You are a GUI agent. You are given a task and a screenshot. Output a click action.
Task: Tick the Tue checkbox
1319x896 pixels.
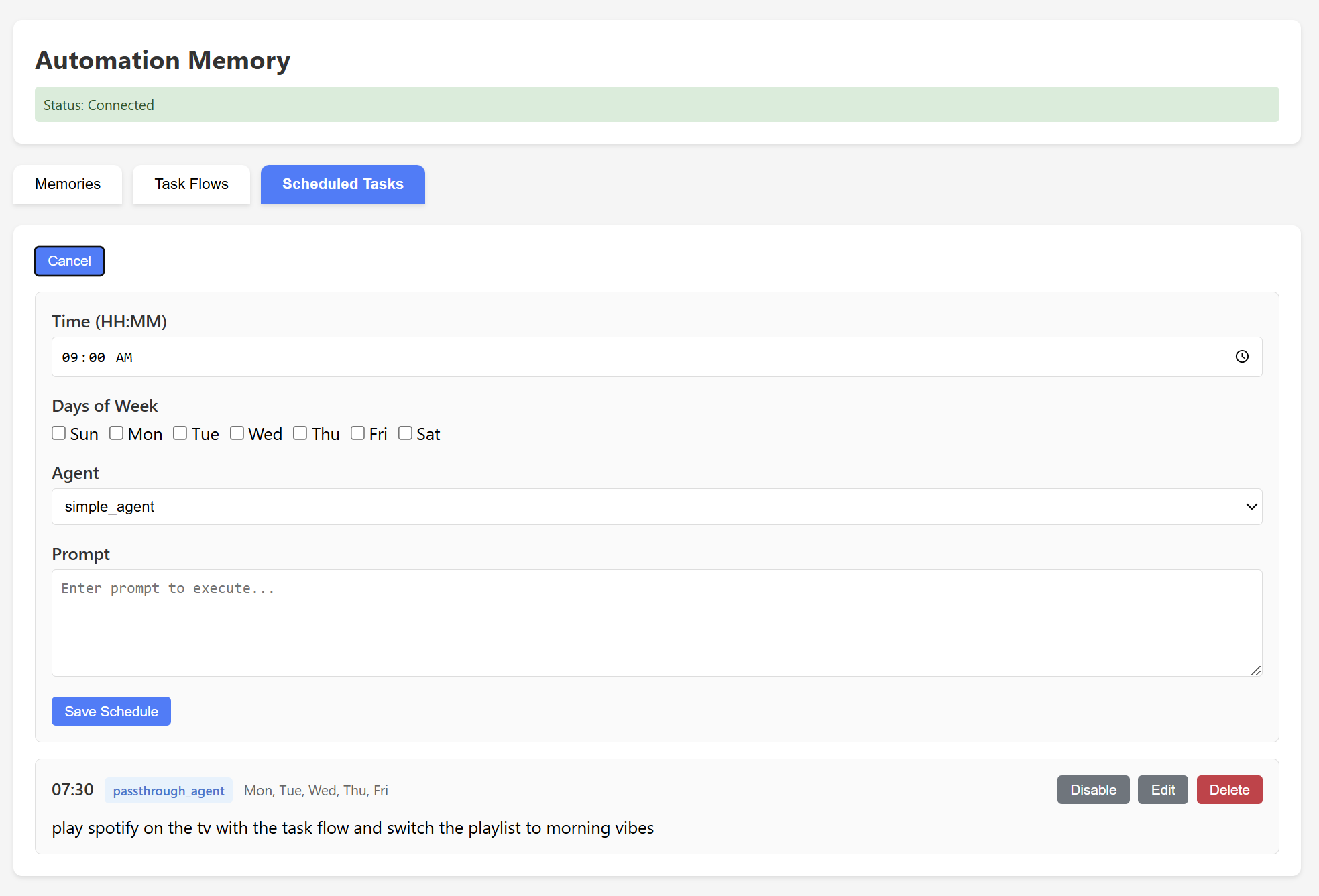tap(180, 433)
